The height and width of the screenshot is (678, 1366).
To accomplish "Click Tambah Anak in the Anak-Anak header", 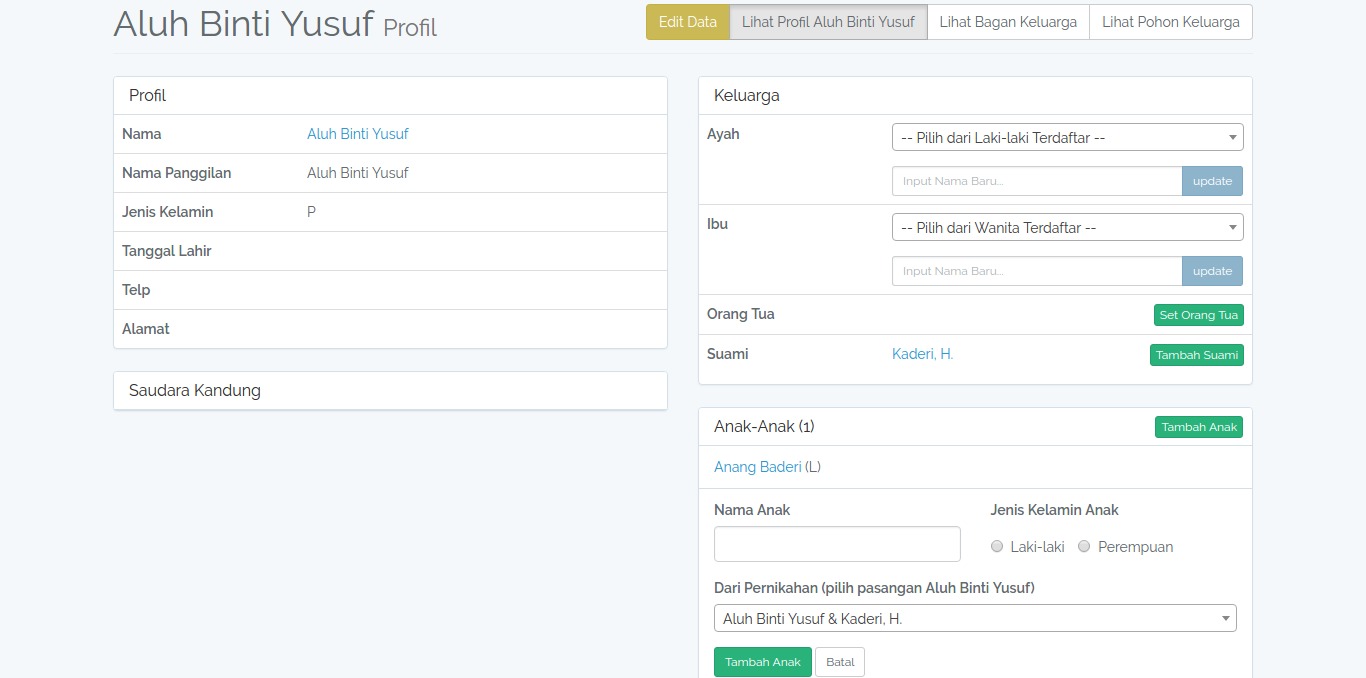I will click(x=1198, y=426).
